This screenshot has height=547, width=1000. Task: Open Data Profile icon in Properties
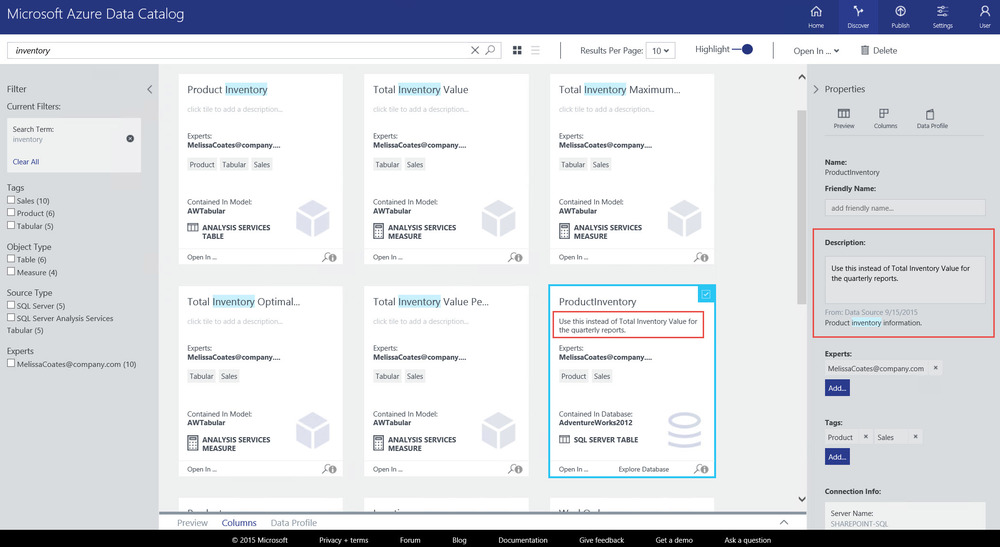[931, 118]
